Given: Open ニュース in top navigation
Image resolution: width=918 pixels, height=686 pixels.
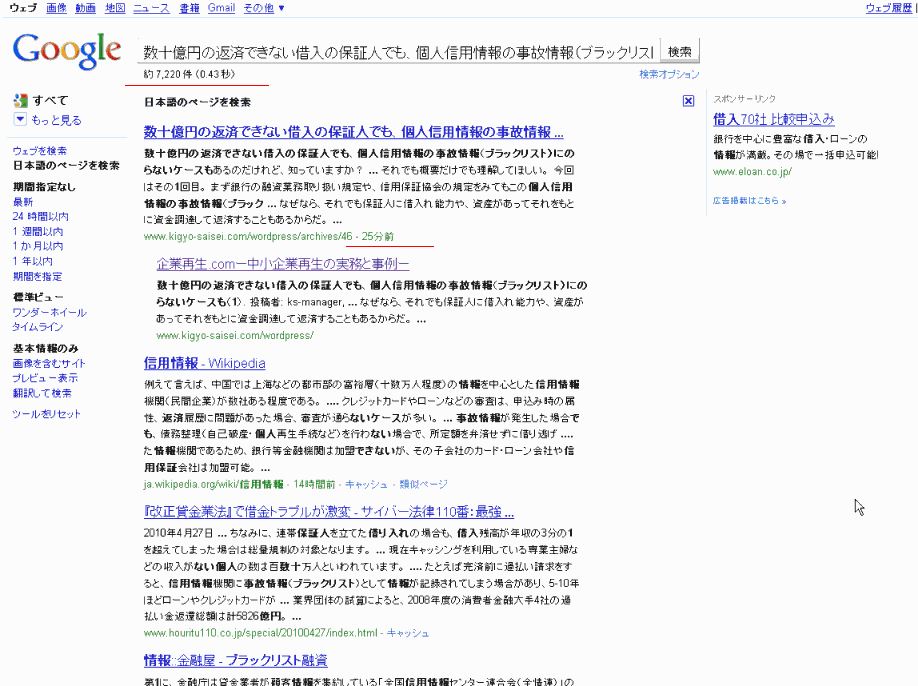Looking at the screenshot, I should (151, 8).
